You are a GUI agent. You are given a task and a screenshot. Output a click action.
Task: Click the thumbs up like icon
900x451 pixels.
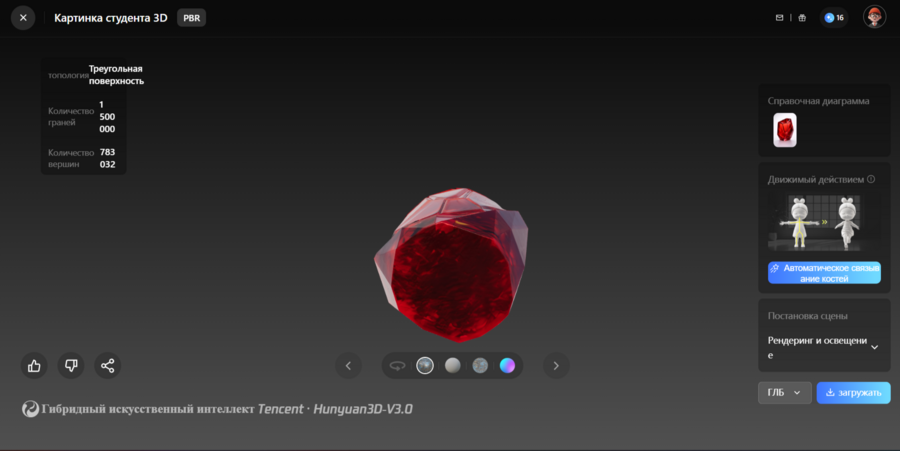pyautogui.click(x=34, y=366)
